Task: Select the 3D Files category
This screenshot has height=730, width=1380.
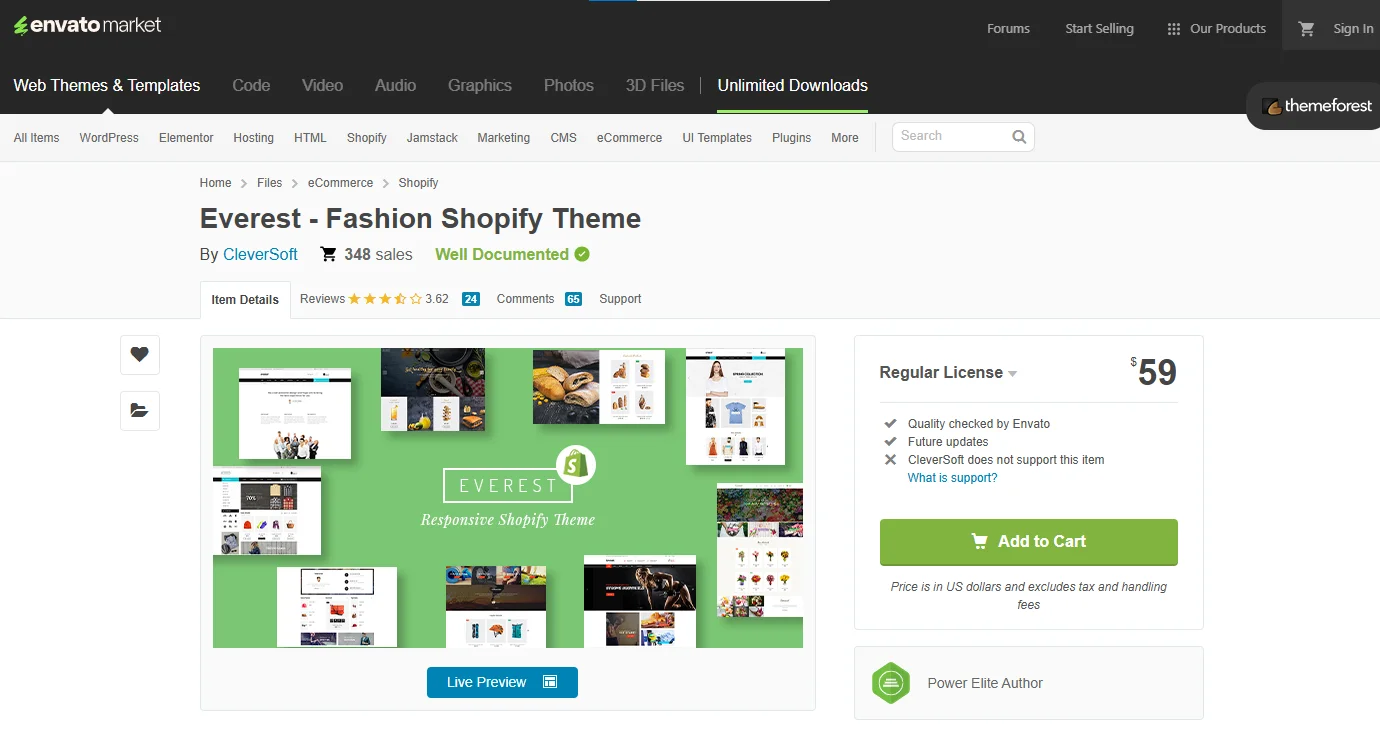Action: coord(655,86)
